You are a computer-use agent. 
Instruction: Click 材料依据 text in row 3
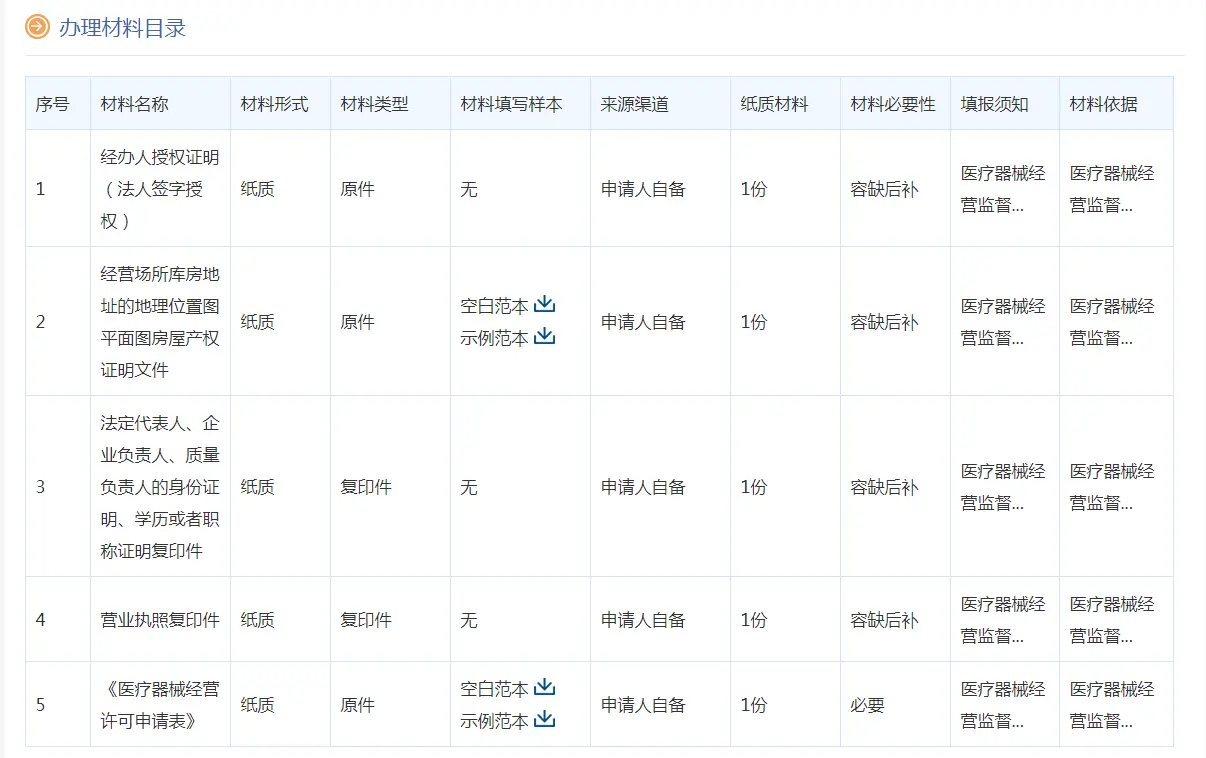pos(1112,487)
